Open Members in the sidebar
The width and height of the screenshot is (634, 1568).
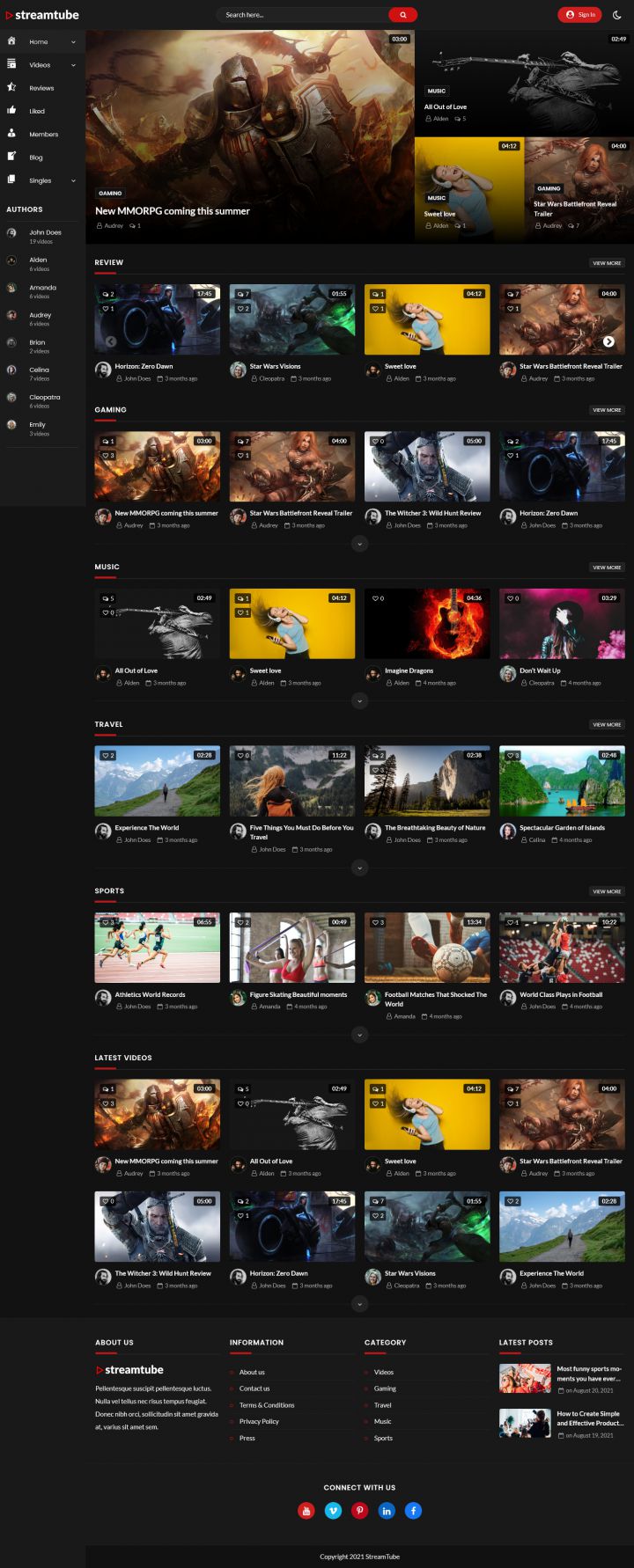(x=43, y=135)
